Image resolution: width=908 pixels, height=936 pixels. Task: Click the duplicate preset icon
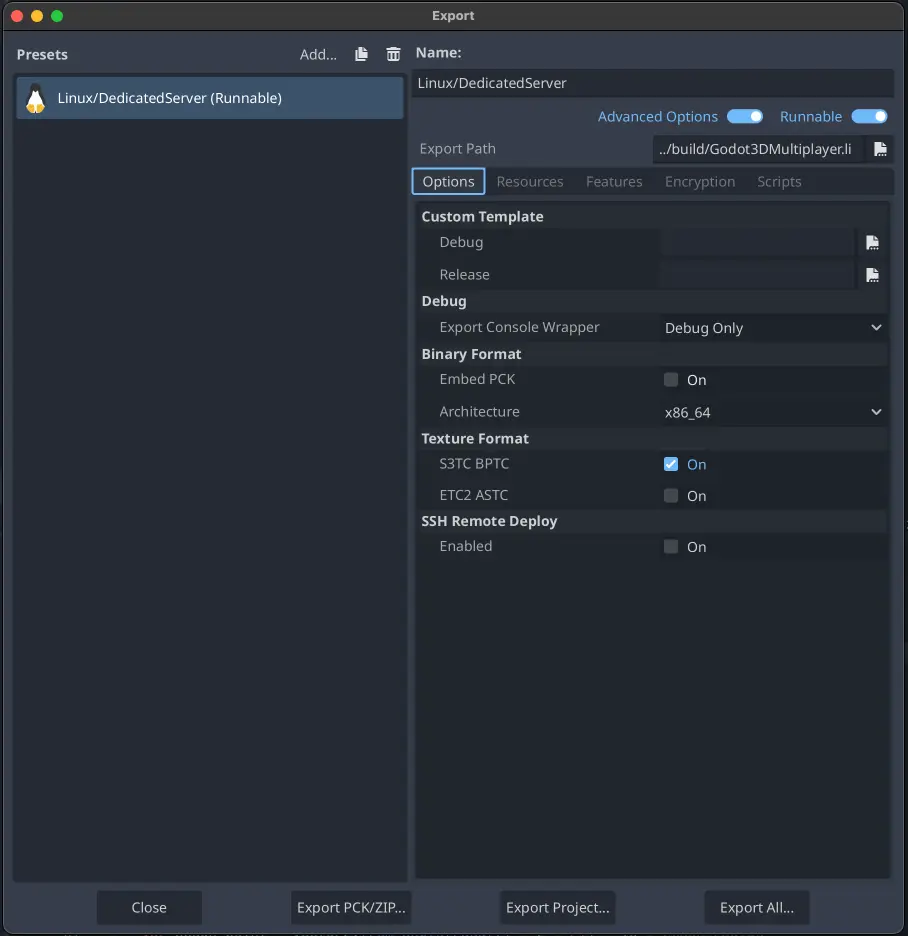click(x=362, y=54)
